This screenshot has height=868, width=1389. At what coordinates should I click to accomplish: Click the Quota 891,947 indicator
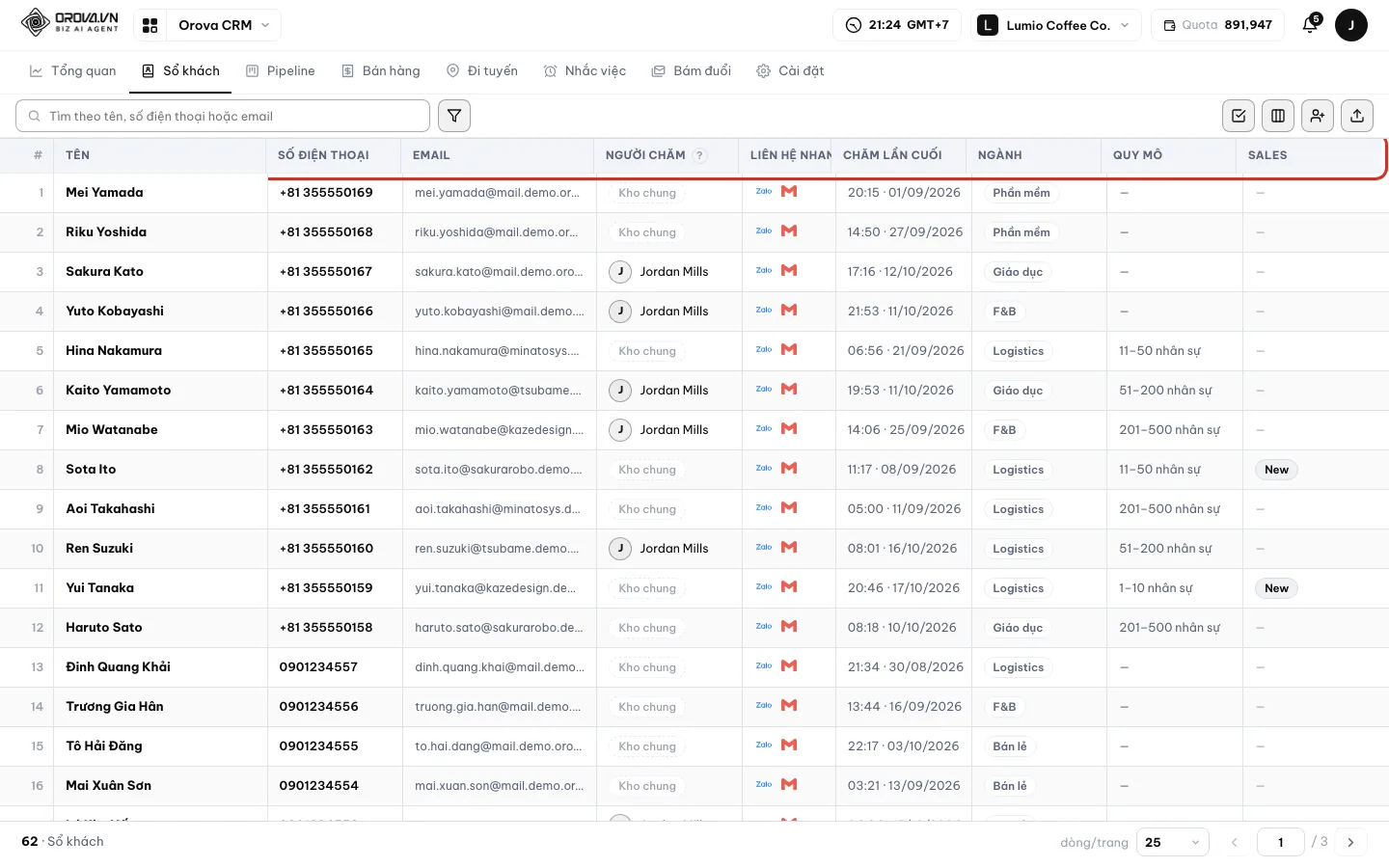click(x=1217, y=25)
